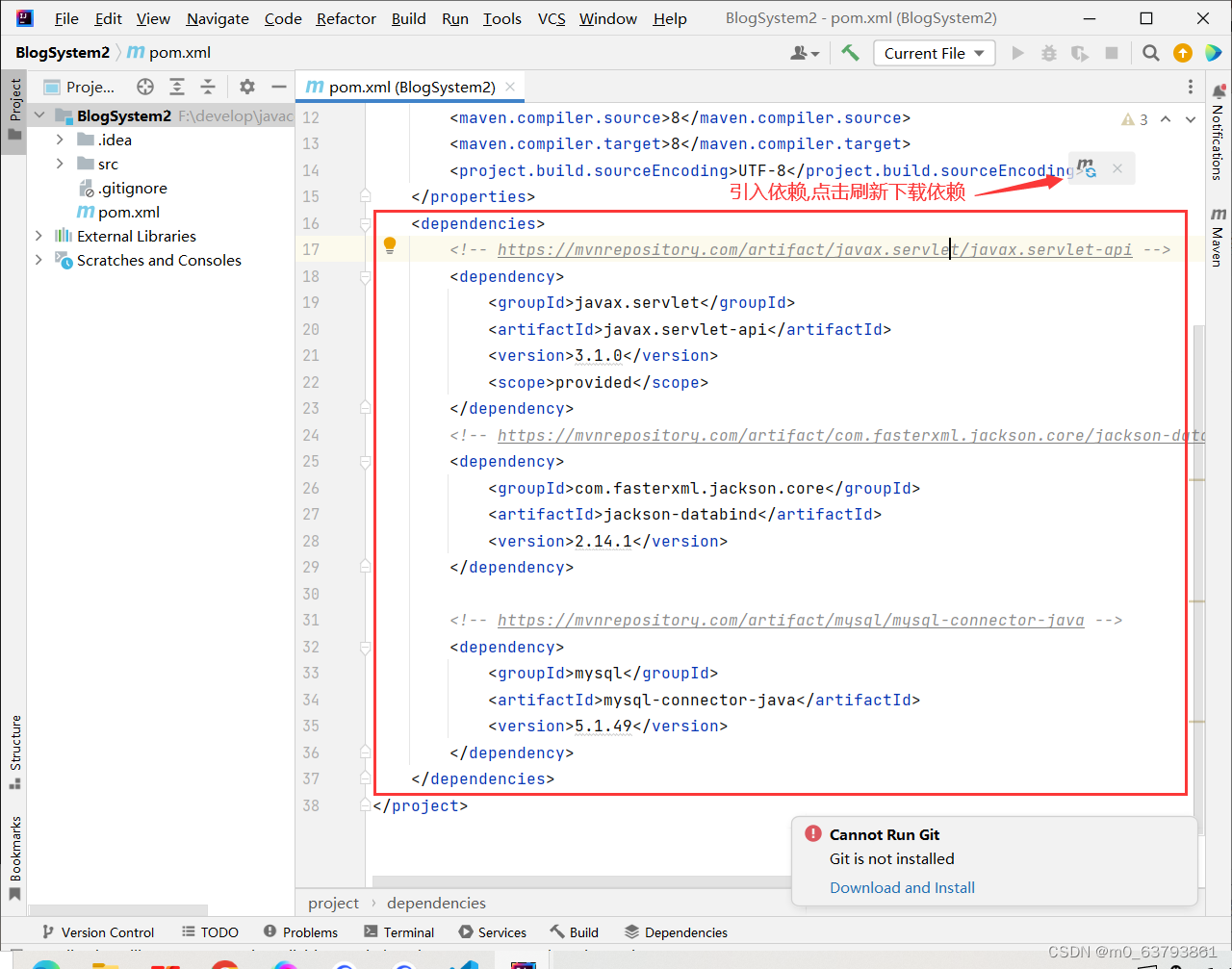This screenshot has height=969, width=1232.
Task: Click the Build project hammer icon
Action: point(850,53)
